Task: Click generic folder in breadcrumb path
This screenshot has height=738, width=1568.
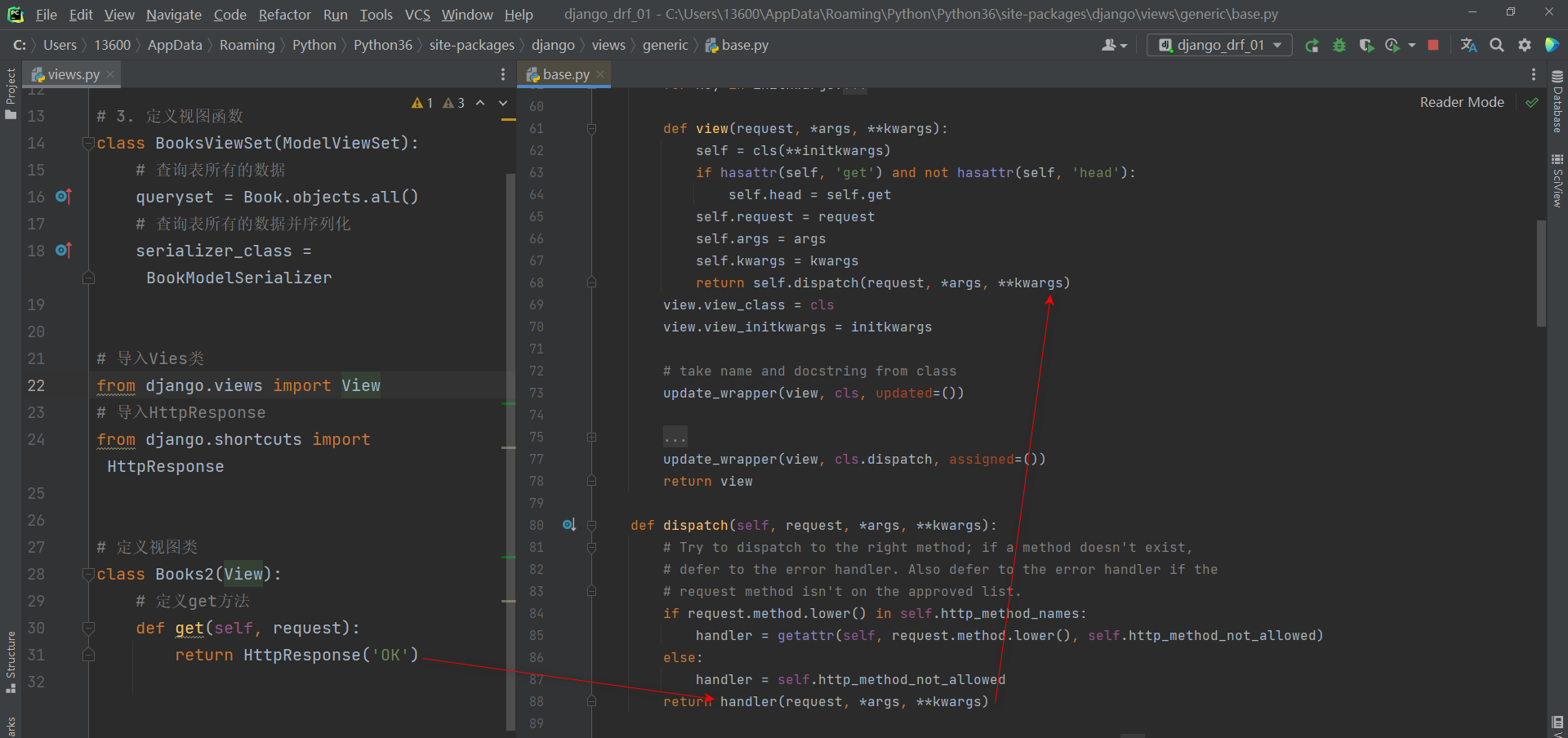Action: [x=665, y=46]
